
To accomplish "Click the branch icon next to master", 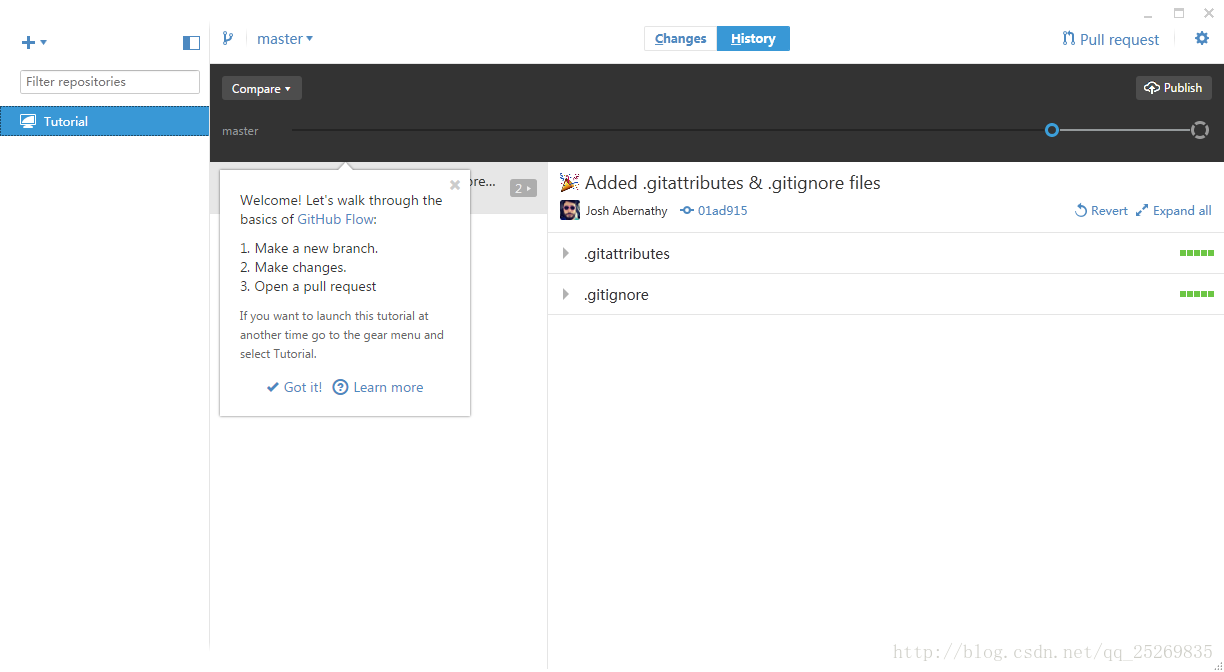I will tap(228, 39).
